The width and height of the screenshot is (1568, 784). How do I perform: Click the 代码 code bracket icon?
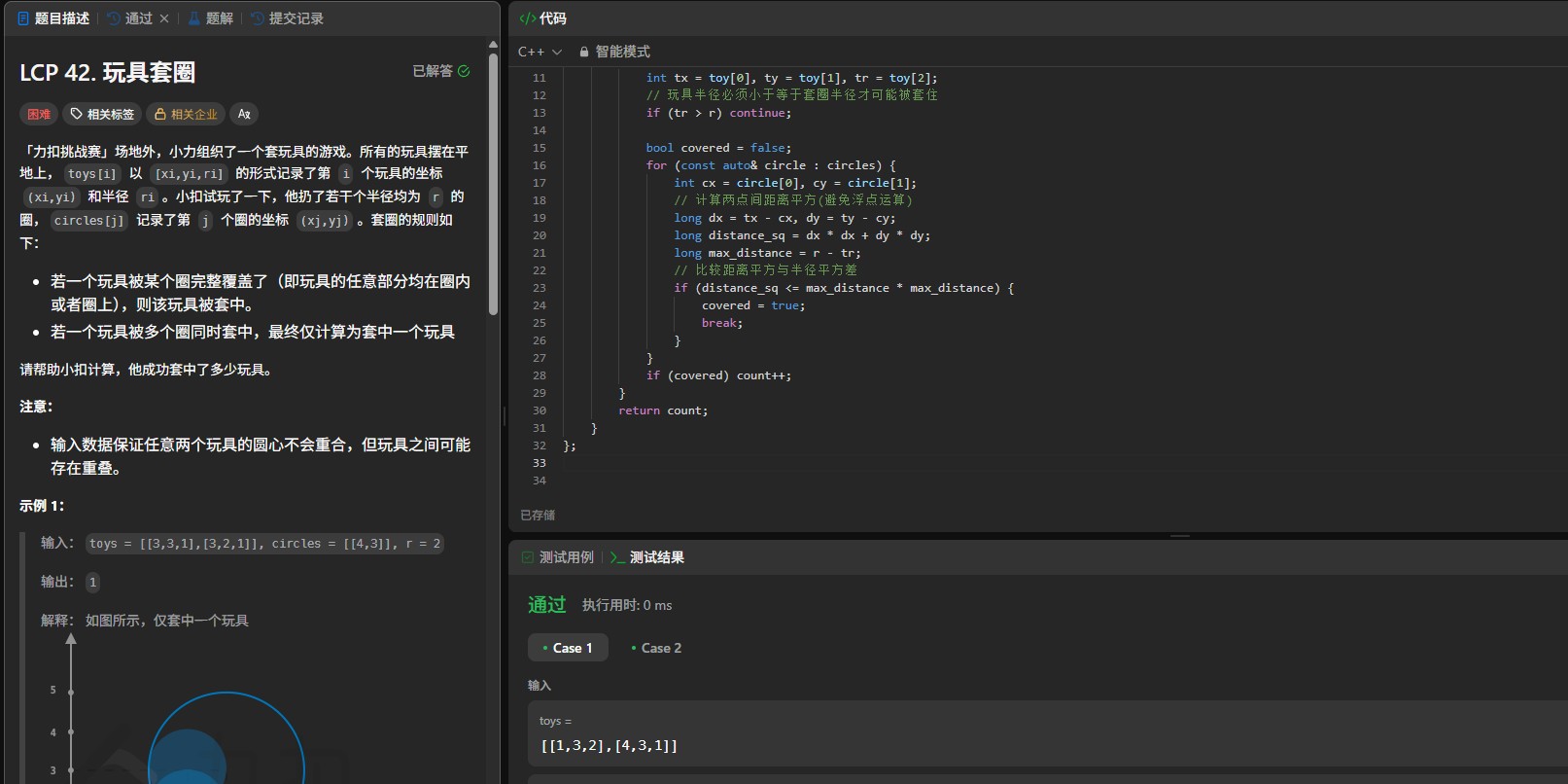click(x=527, y=18)
